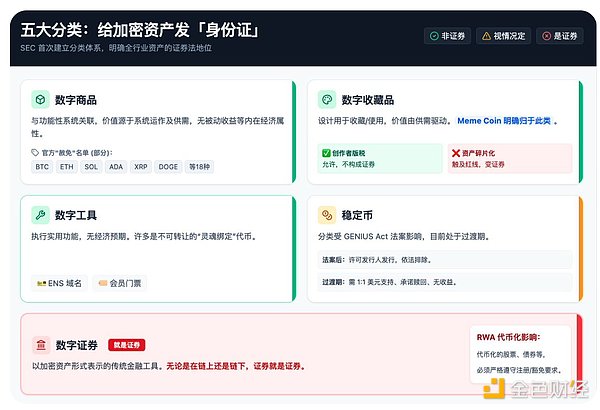The width and height of the screenshot is (600, 410).
Task: Open the 会员门票 chip
Action: 118,283
